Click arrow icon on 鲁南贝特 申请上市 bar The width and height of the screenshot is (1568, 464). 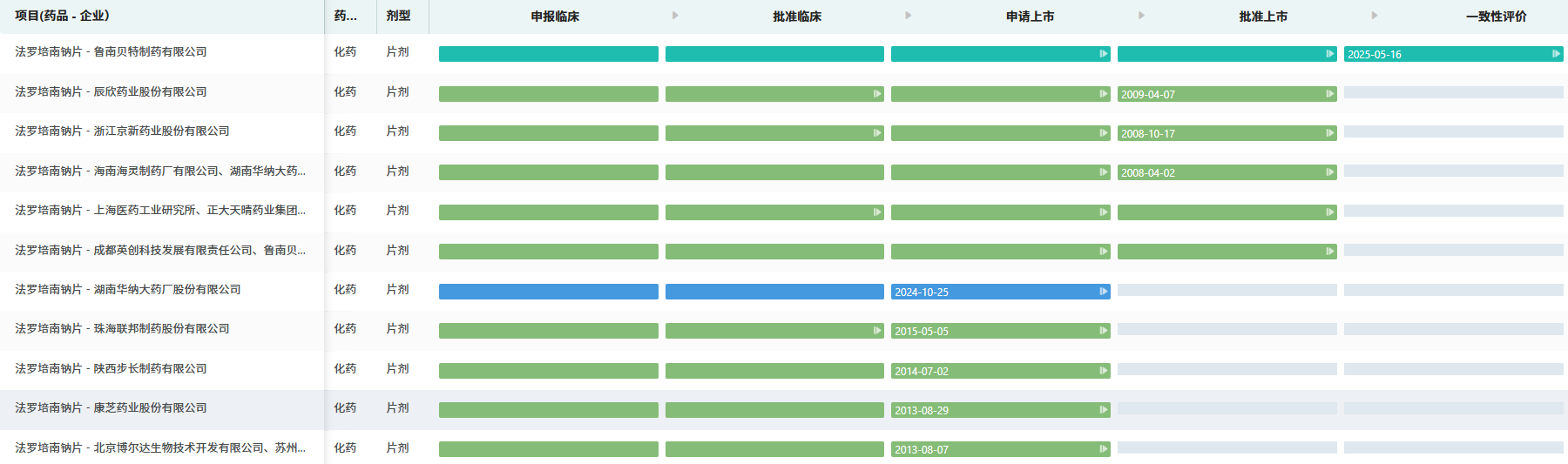[1103, 54]
